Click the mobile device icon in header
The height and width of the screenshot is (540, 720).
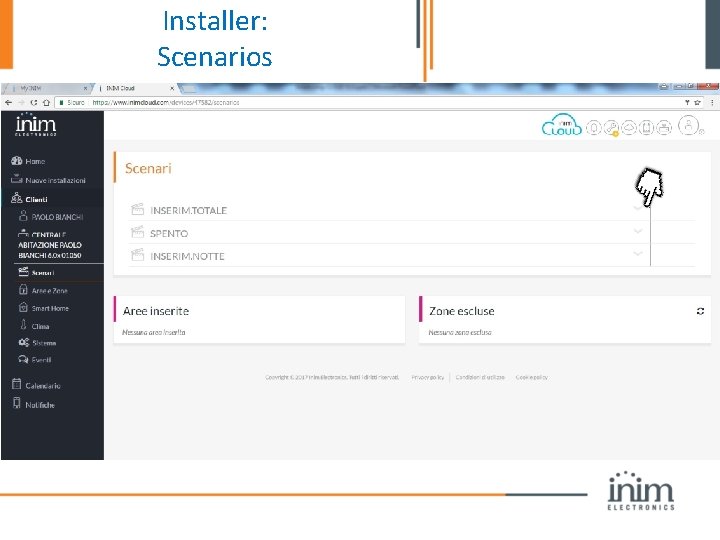coord(646,127)
